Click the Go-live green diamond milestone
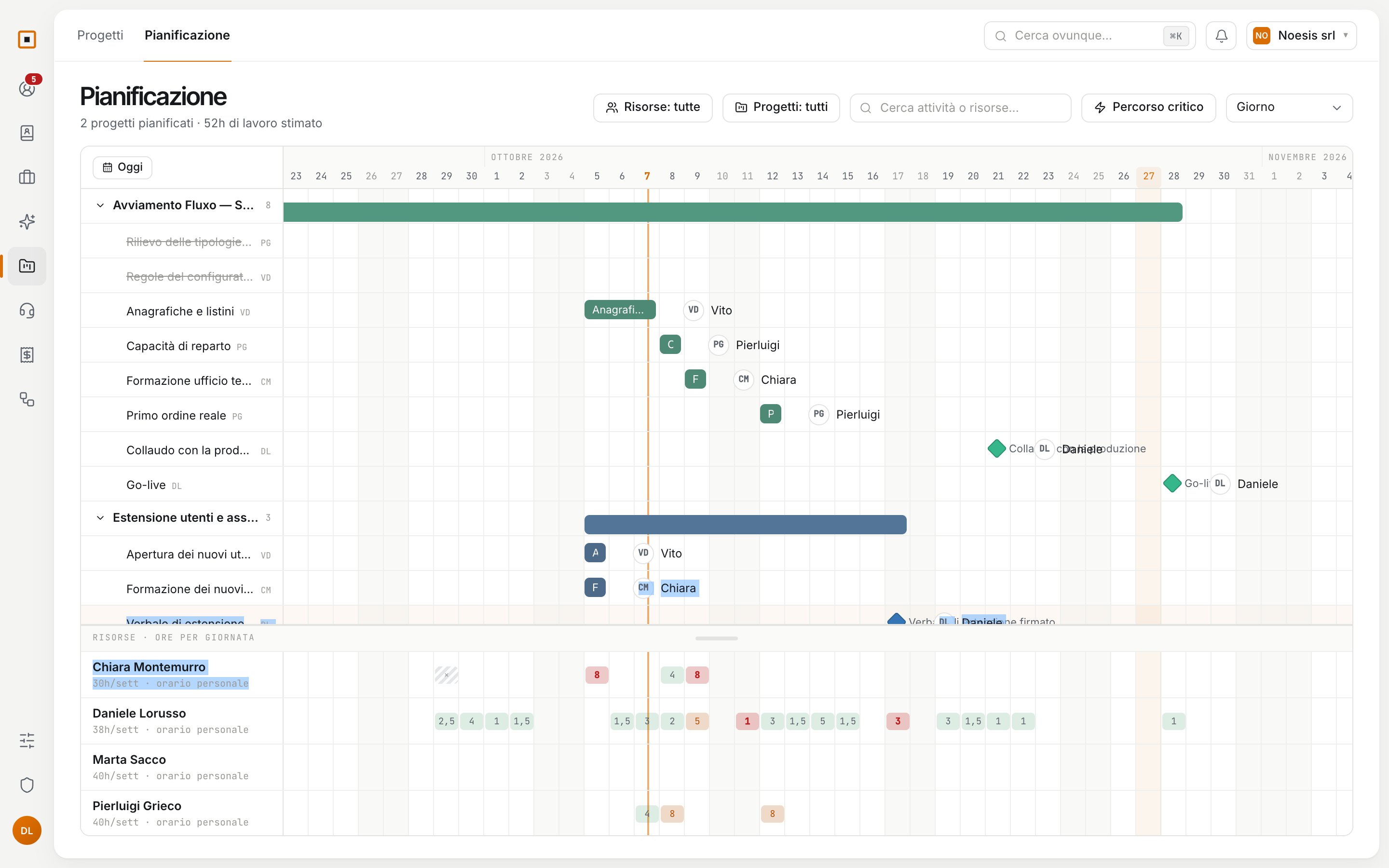Screen dimensions: 1389x868 pyautogui.click(x=1172, y=483)
